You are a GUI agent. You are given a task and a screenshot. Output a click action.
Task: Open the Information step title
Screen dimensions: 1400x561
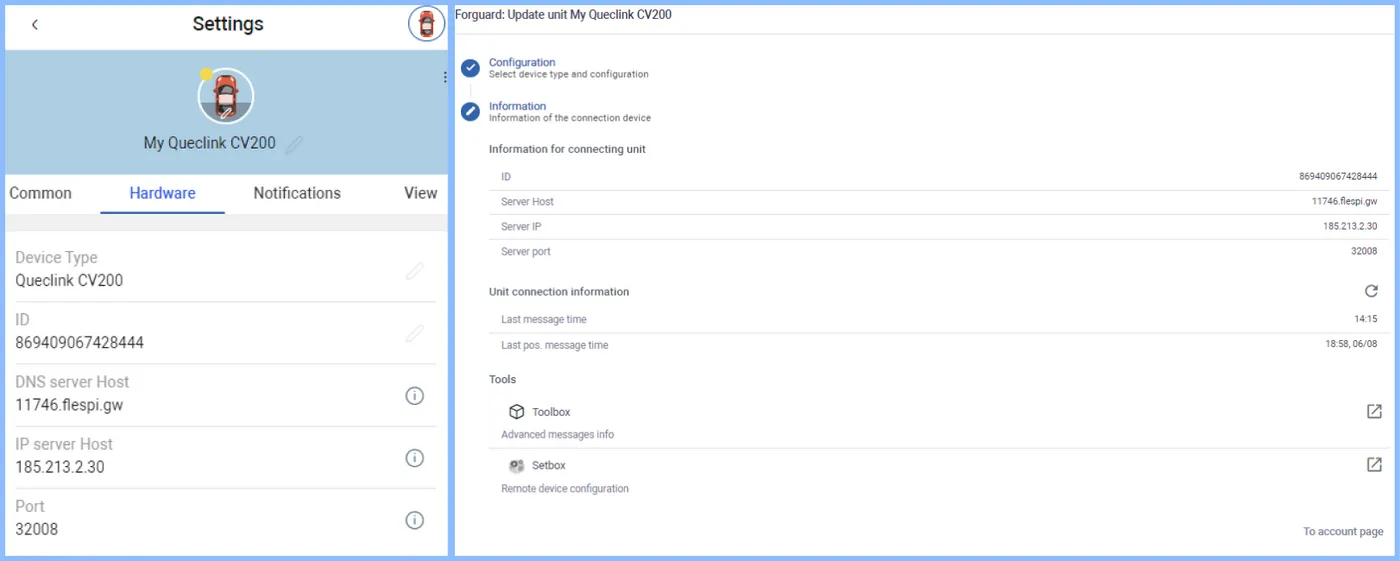tap(517, 106)
